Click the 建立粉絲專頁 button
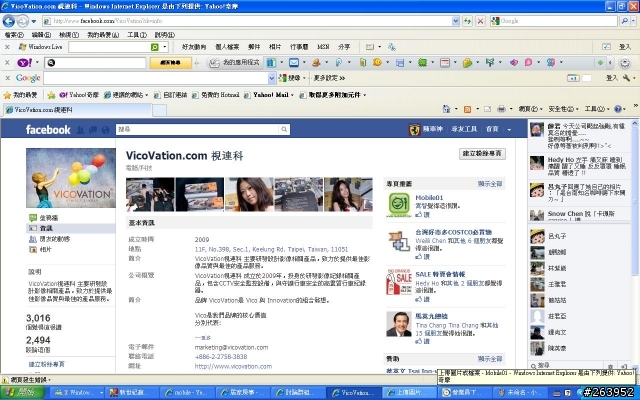The image size is (640, 400). click(x=481, y=154)
